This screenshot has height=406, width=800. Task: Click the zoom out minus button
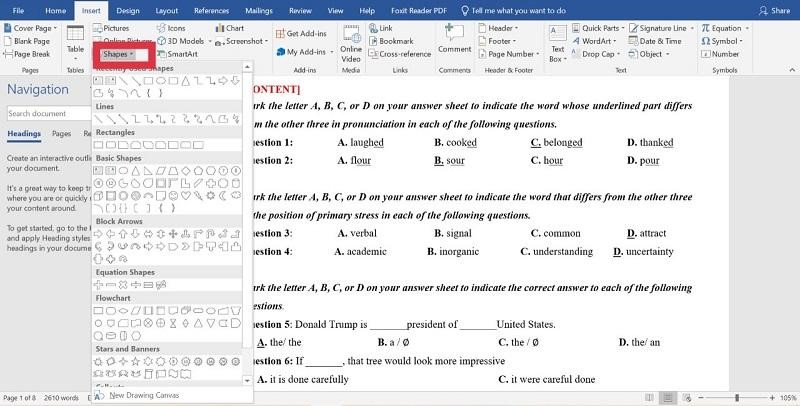coord(701,398)
